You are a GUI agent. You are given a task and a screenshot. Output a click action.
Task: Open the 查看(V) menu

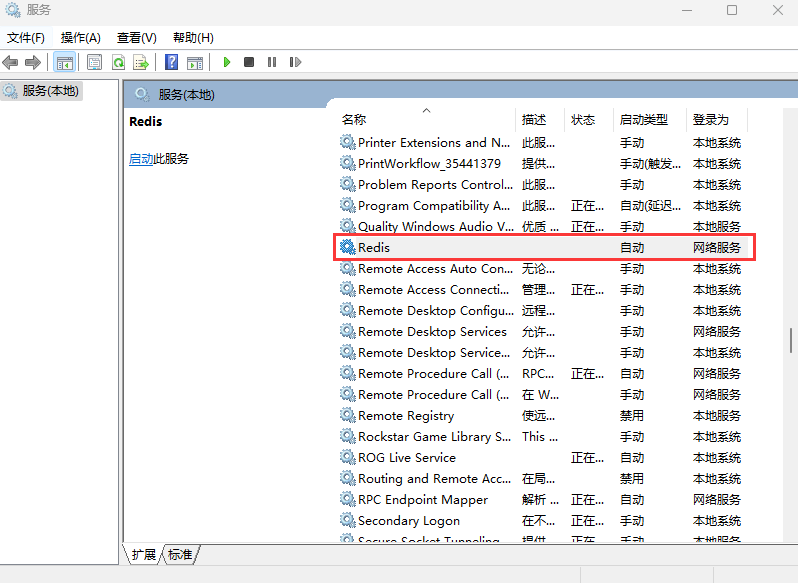click(136, 38)
